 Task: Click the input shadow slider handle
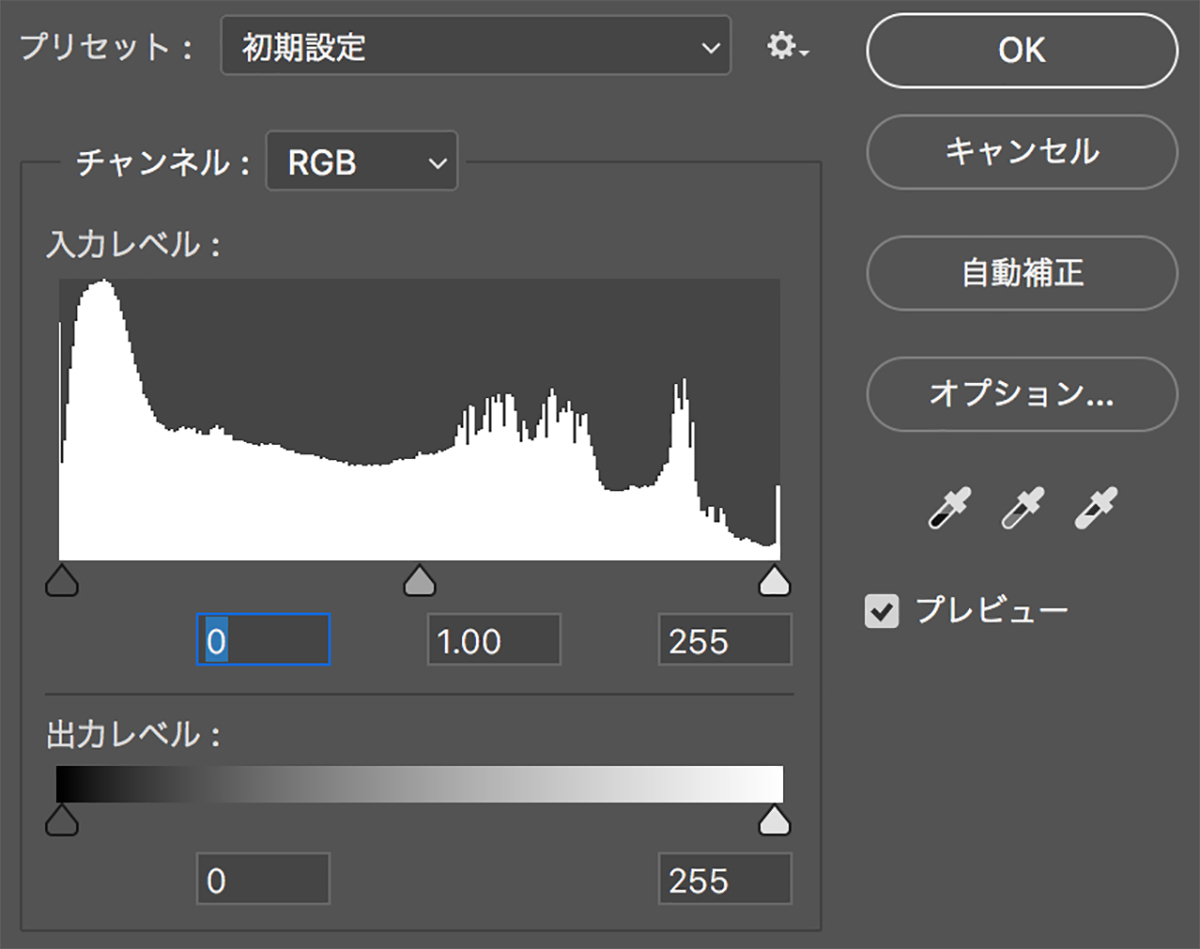[x=62, y=580]
